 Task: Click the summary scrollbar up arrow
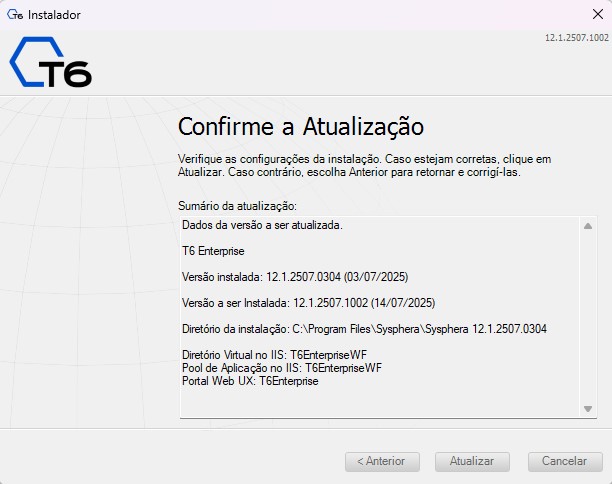click(x=588, y=226)
